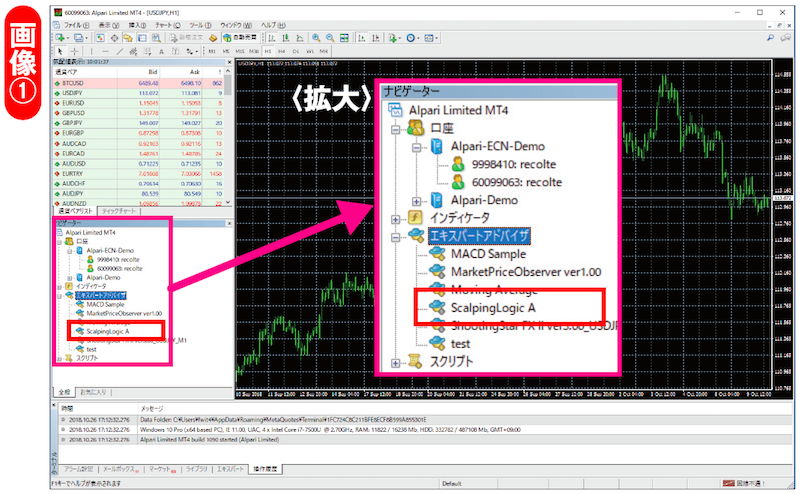The width and height of the screenshot is (800, 494).
Task: Select the Text (A) drawing tool
Action: click(161, 51)
